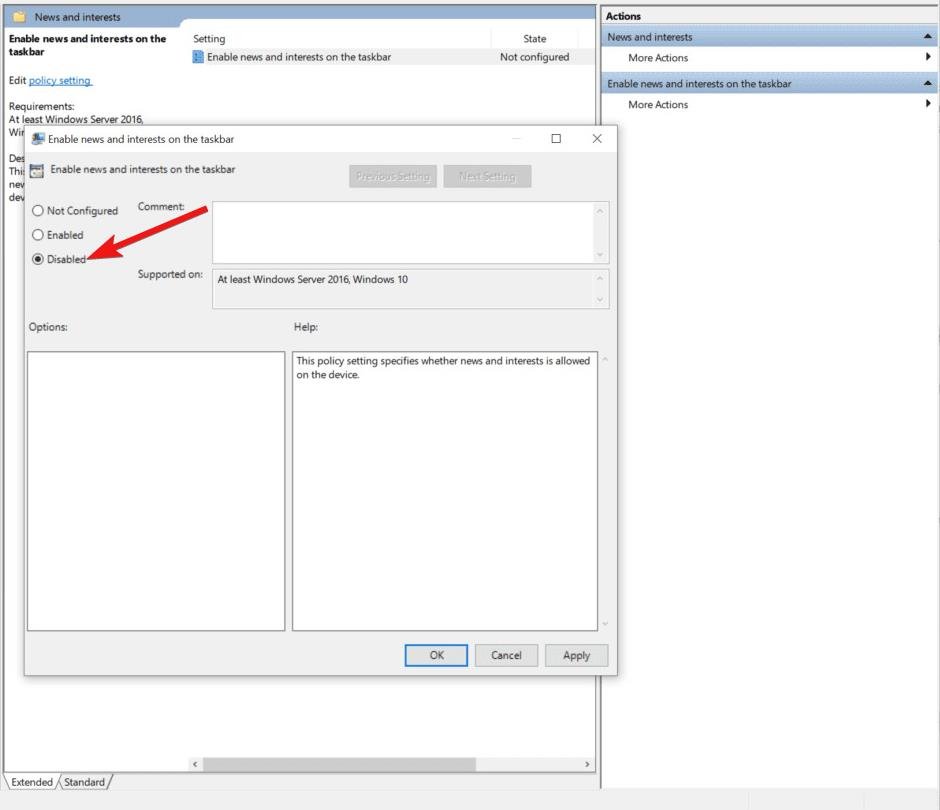Click the Comment box scroll down arrow
Screen dimensions: 940x810
point(600,255)
